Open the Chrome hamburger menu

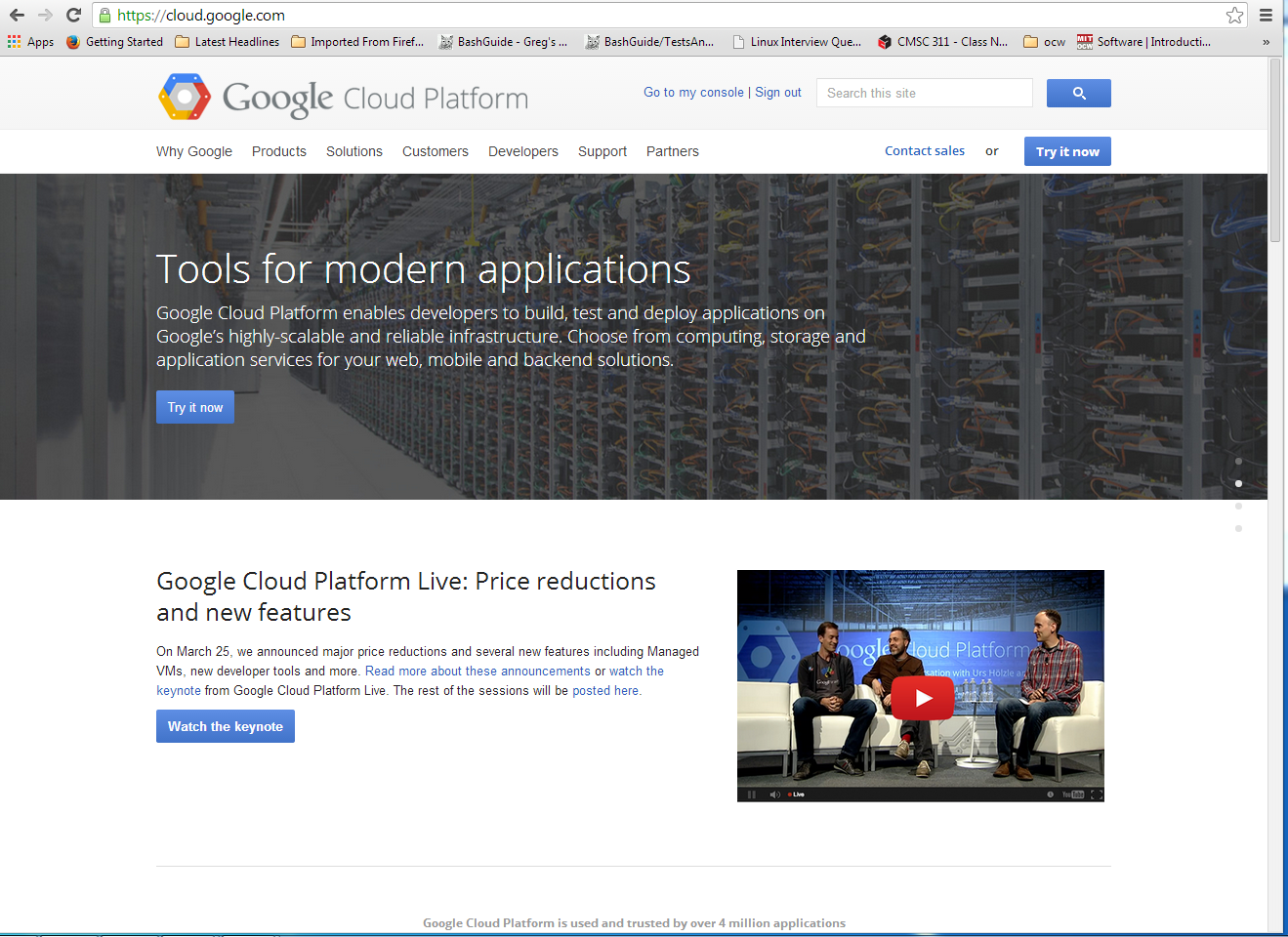[1266, 15]
